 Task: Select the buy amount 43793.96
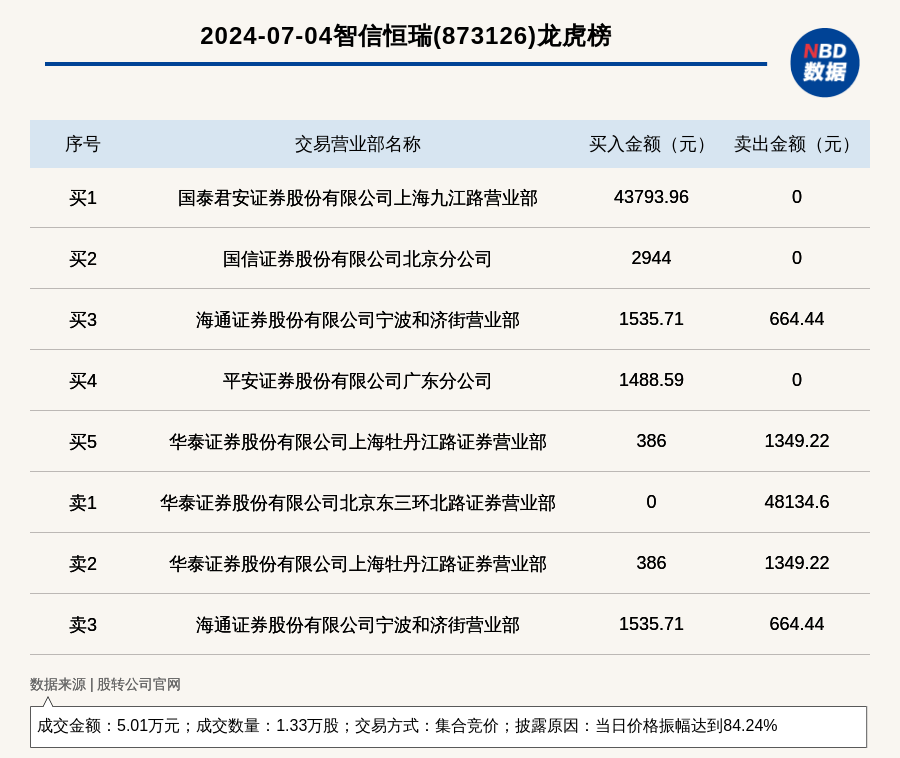[651, 197]
